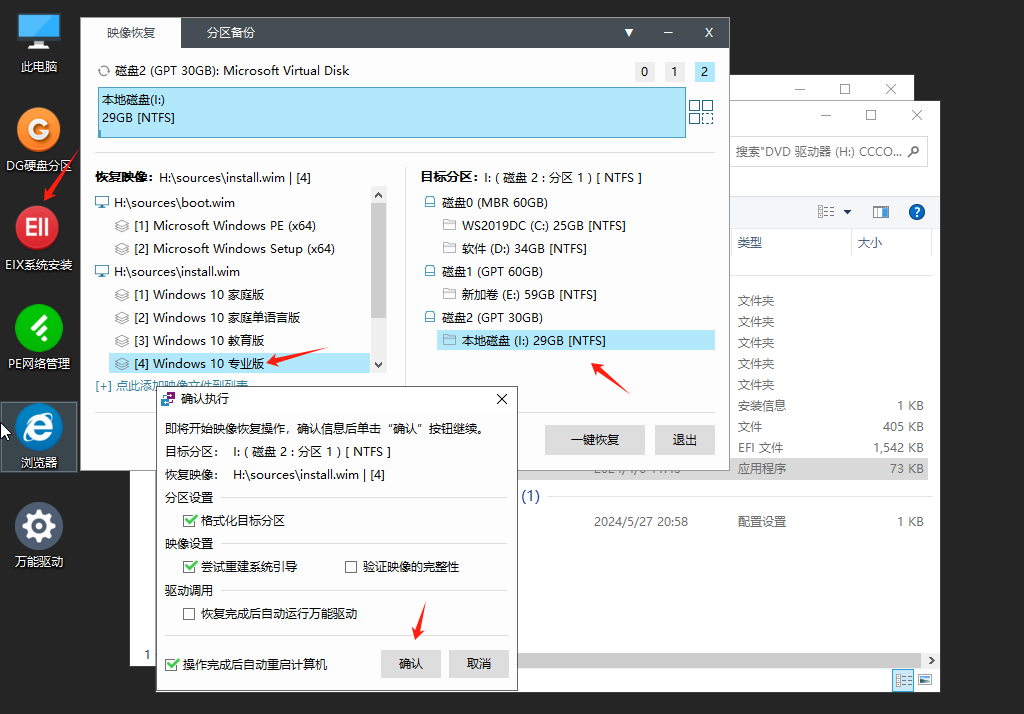Switch to 映像恢复 tab
1024x714 pixels.
tap(131, 33)
